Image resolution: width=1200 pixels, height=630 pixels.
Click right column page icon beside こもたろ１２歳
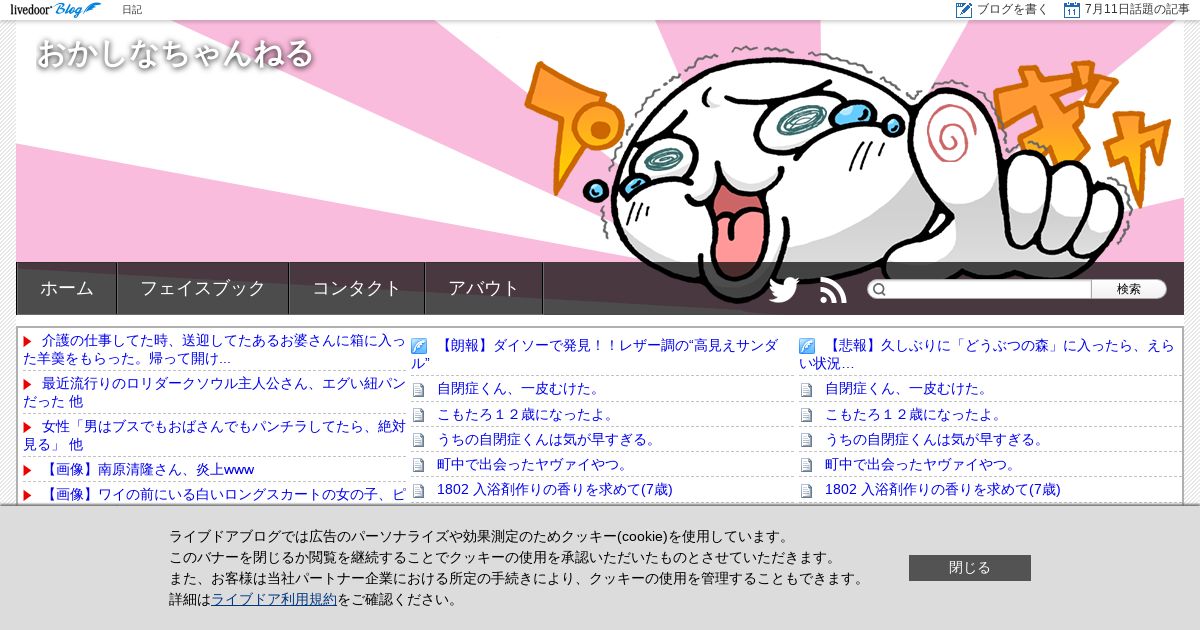click(806, 415)
